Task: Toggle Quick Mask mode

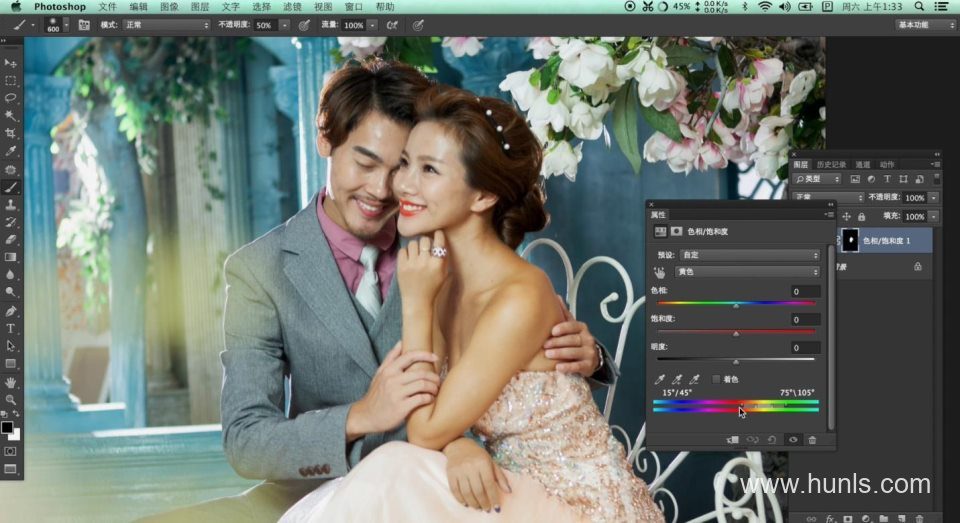Action: [x=10, y=451]
